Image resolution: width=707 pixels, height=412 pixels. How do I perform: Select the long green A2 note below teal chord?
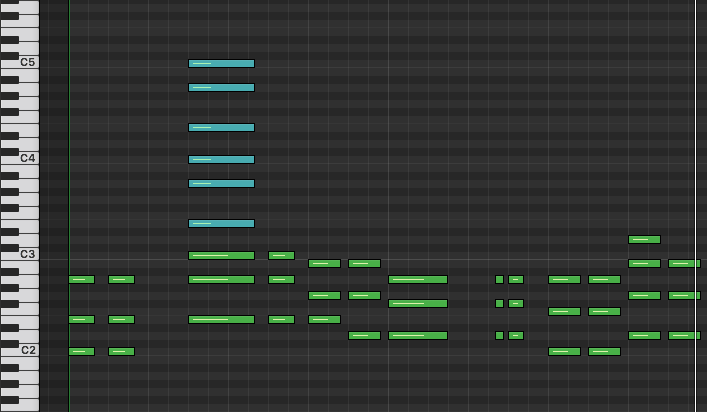[x=221, y=279]
